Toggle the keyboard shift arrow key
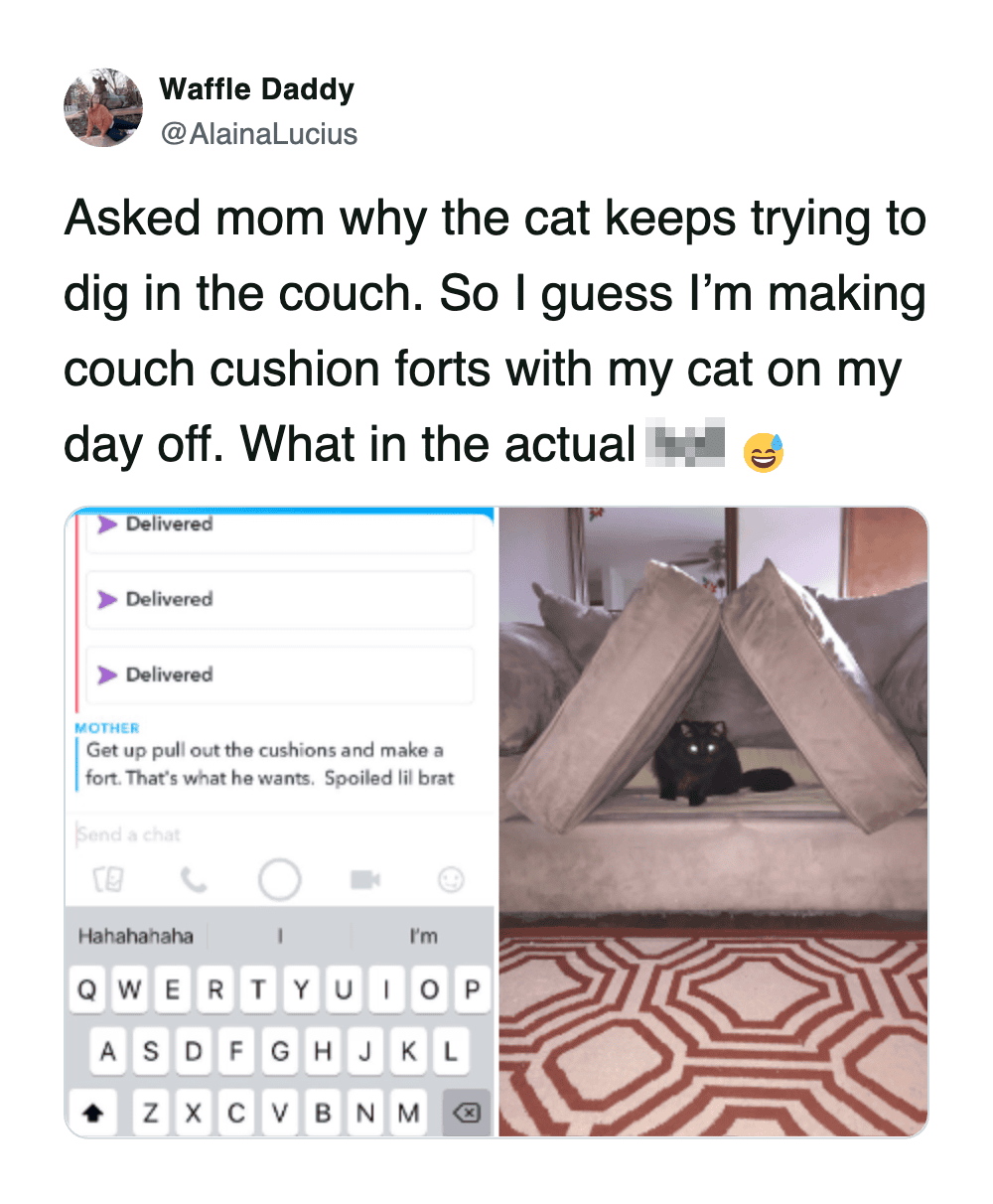Viewport: 993px width, 1204px height. click(x=93, y=1113)
